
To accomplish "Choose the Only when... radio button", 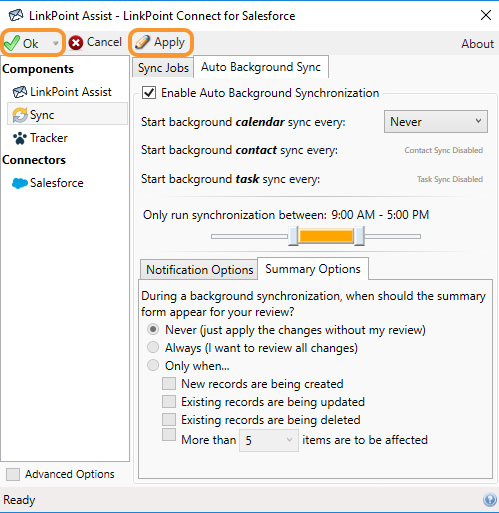I will pyautogui.click(x=153, y=365).
